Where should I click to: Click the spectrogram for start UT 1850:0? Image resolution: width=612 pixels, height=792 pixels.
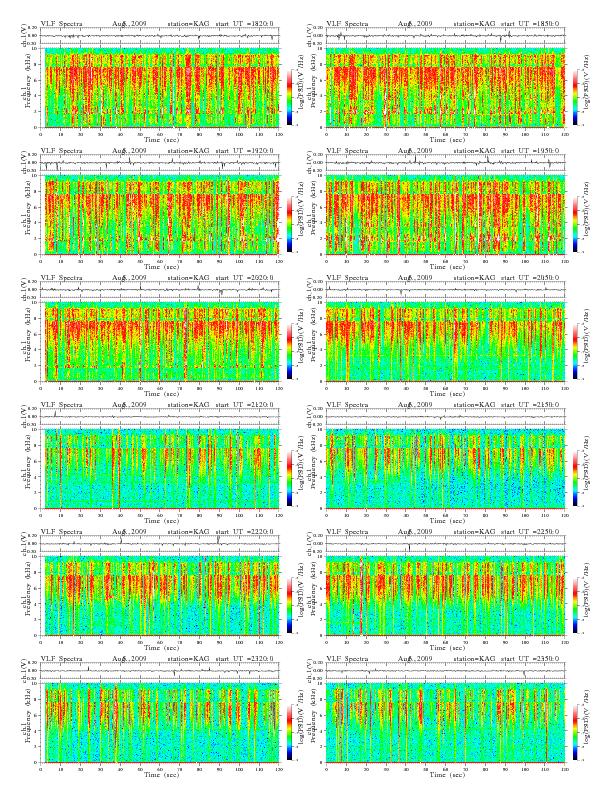pyautogui.click(x=445, y=87)
